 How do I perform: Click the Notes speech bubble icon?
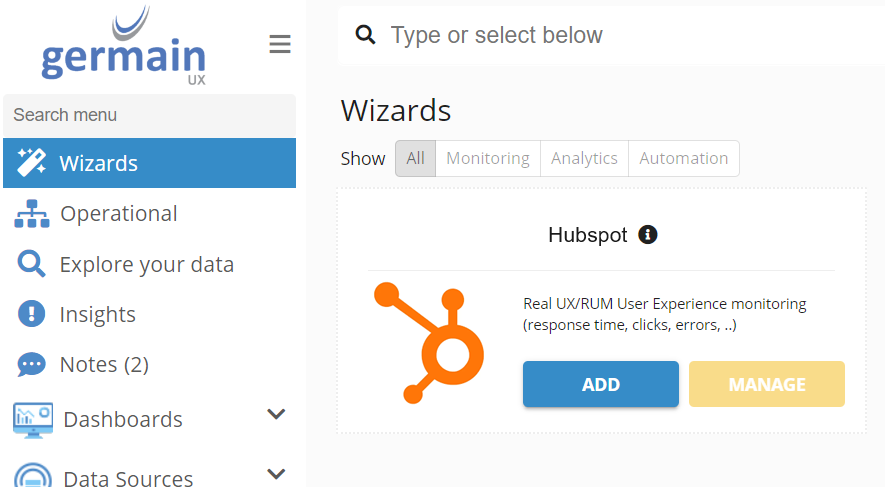tap(32, 365)
